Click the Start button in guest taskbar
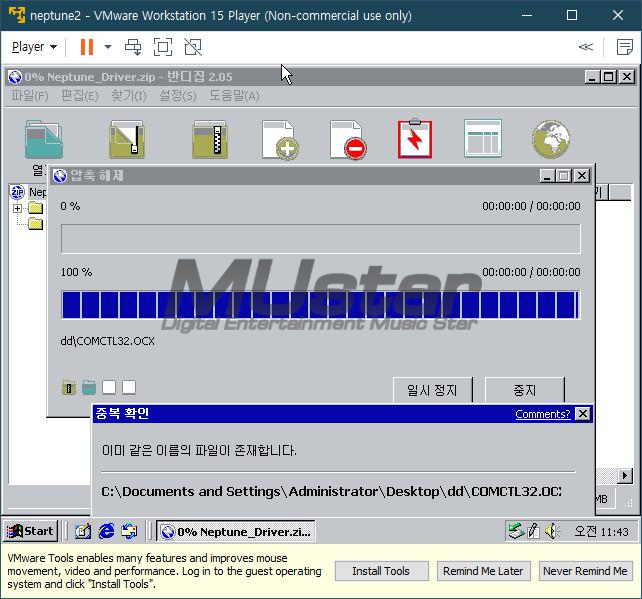Image resolution: width=642 pixels, height=599 pixels. (x=31, y=531)
